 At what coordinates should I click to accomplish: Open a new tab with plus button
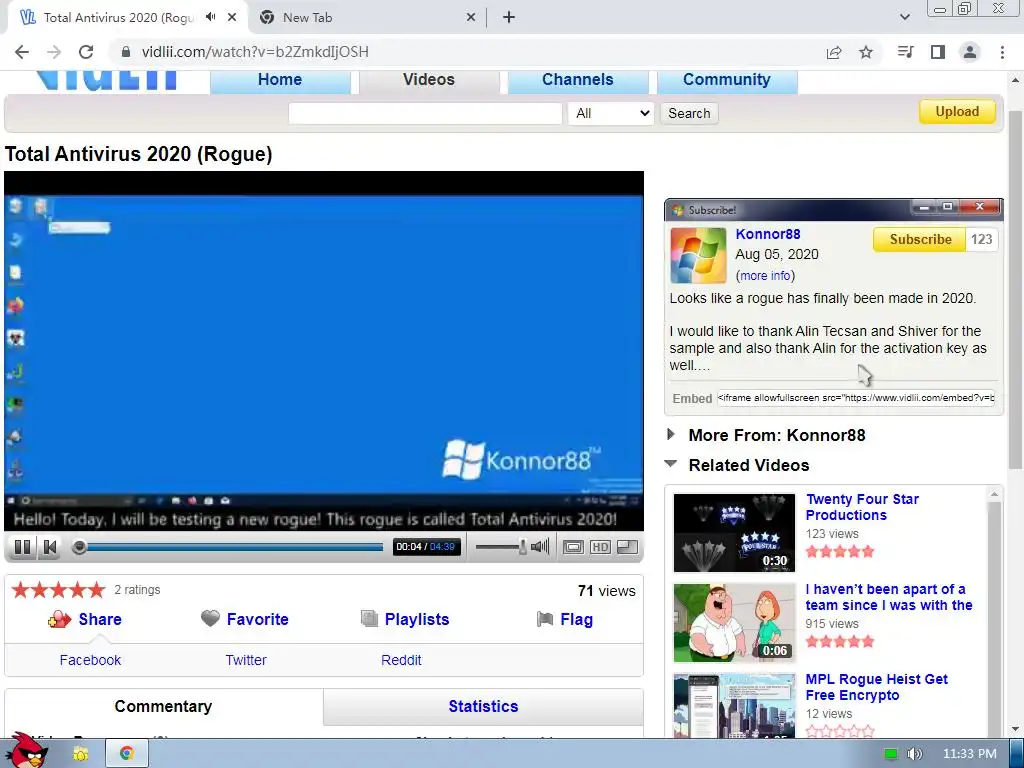click(x=509, y=18)
